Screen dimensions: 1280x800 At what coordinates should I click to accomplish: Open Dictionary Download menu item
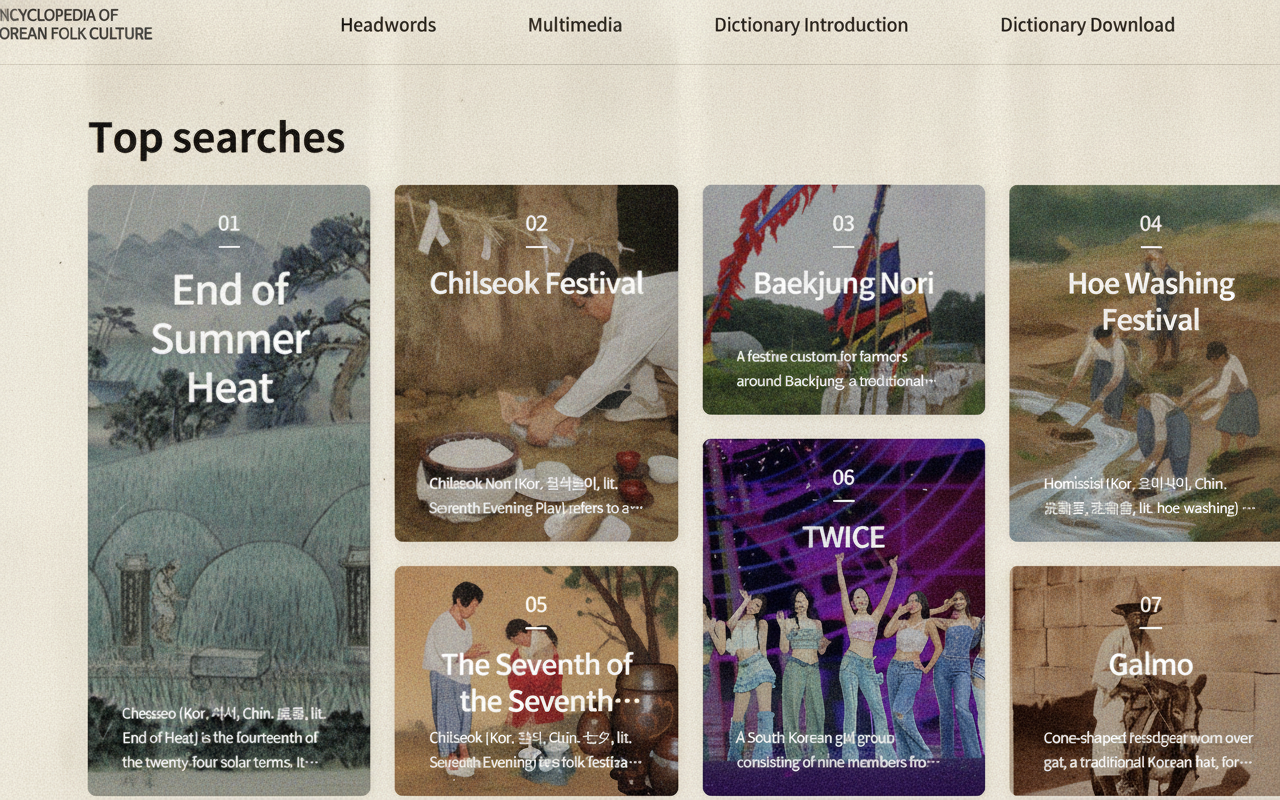pos(1087,25)
